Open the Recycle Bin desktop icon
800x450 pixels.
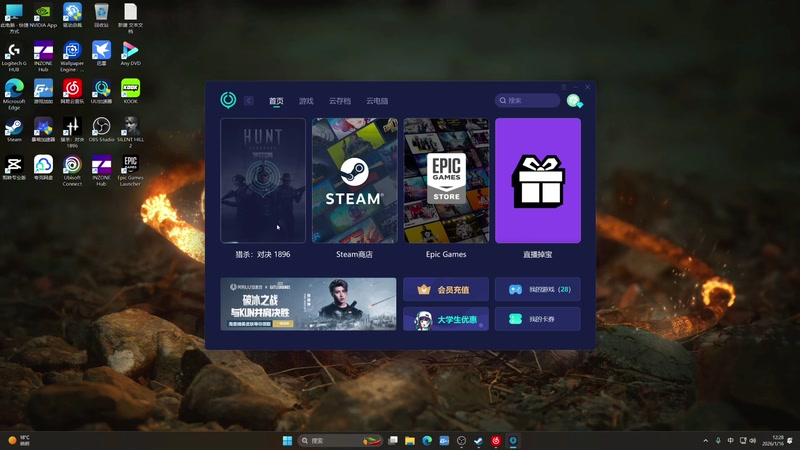101,16
